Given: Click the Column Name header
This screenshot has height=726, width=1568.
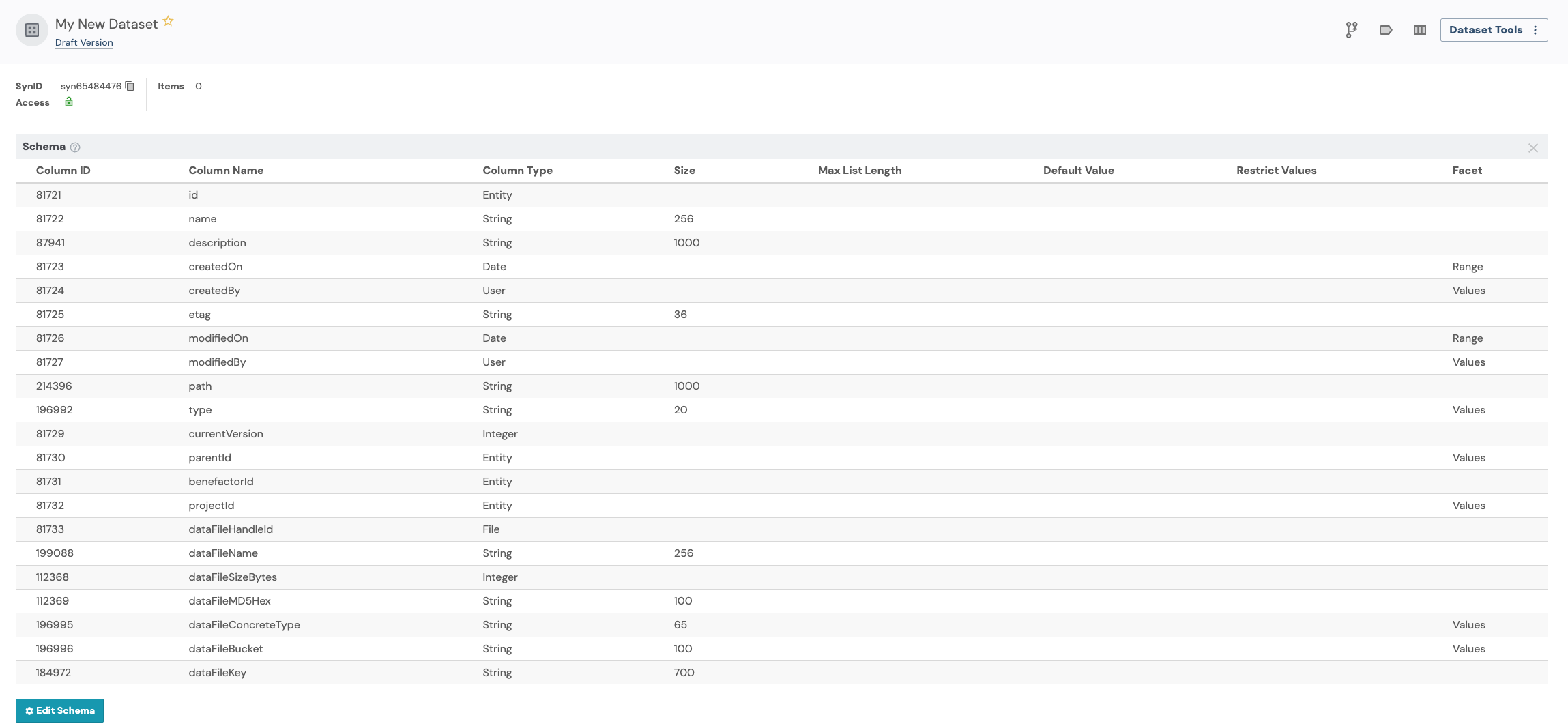Looking at the screenshot, I should 226,170.
